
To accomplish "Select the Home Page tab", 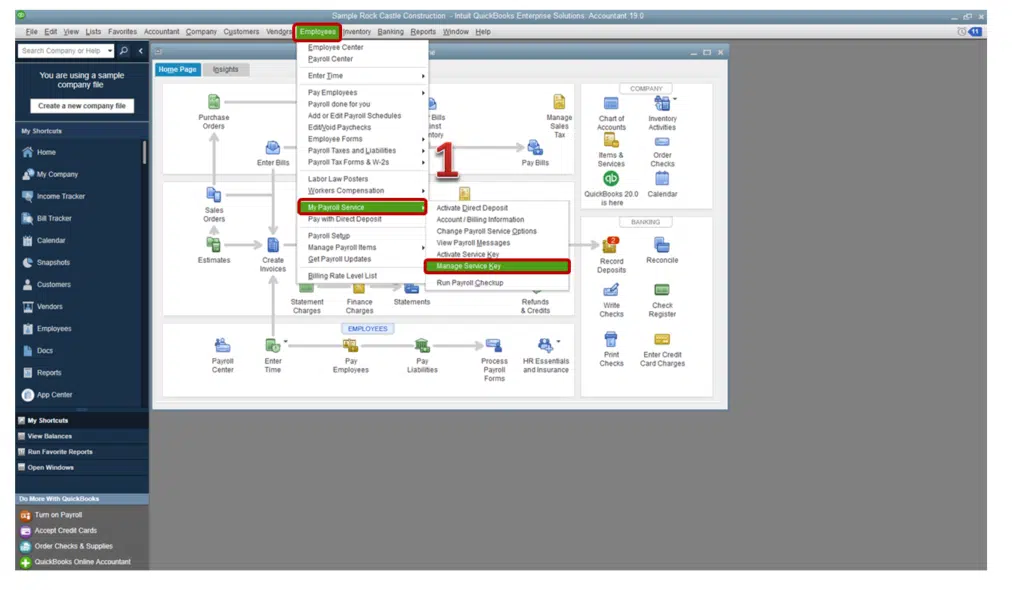I will (x=177, y=69).
